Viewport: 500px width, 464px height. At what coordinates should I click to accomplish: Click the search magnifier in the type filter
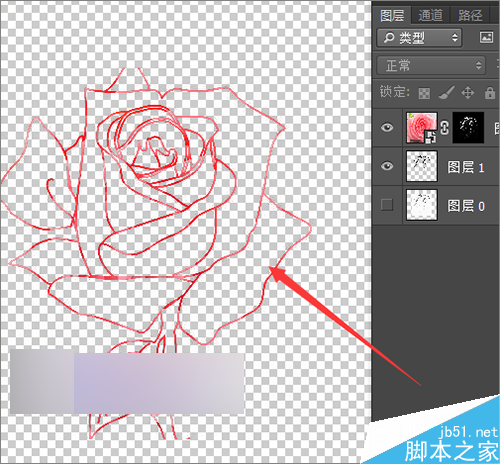(x=389, y=38)
